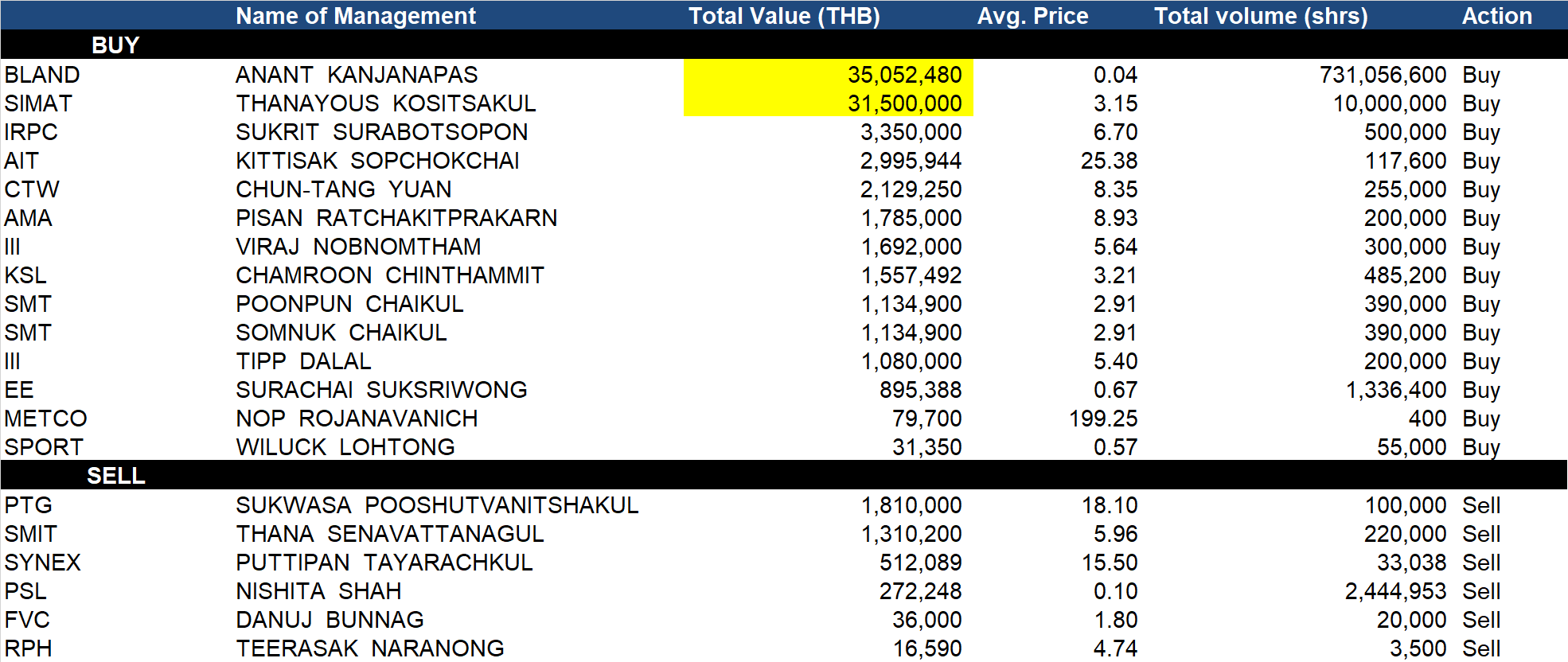Click the highlighted value 35,052,480

click(904, 75)
